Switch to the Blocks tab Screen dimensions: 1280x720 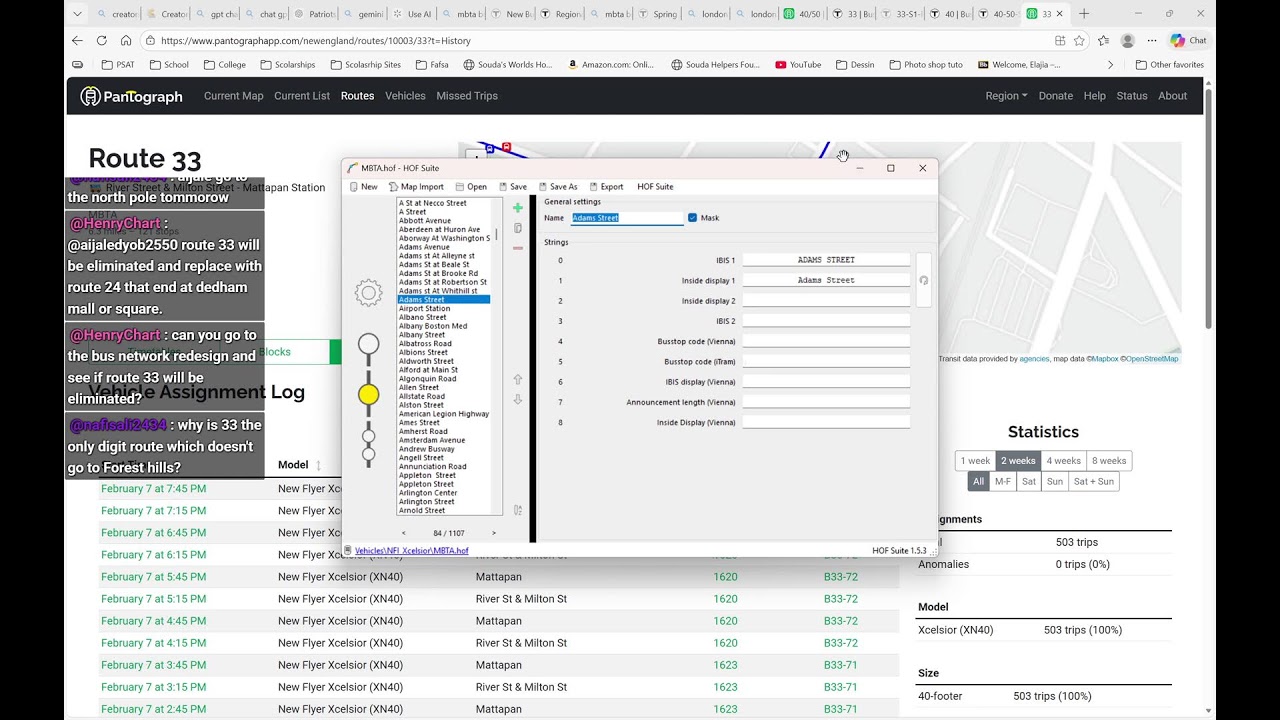(x=275, y=352)
